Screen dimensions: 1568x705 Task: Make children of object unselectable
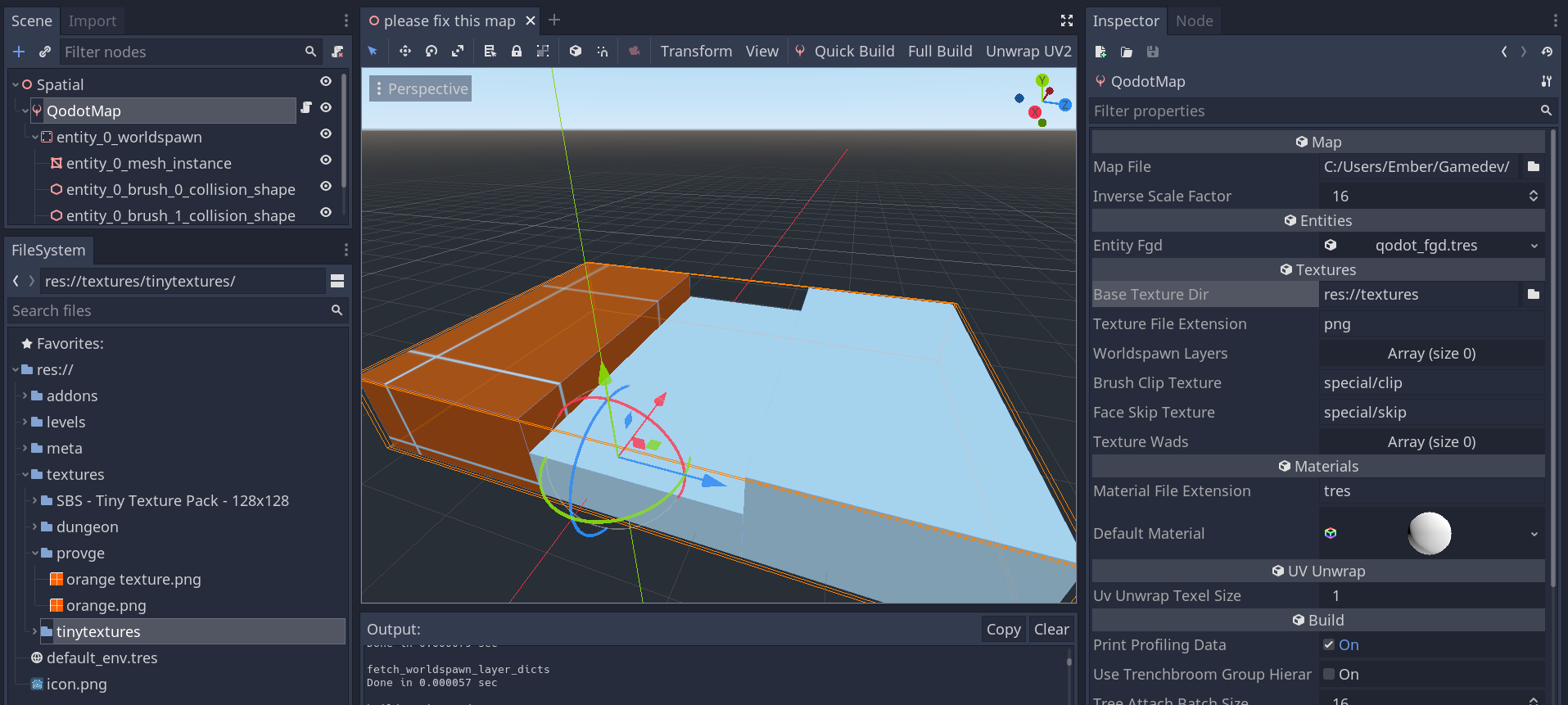[543, 51]
